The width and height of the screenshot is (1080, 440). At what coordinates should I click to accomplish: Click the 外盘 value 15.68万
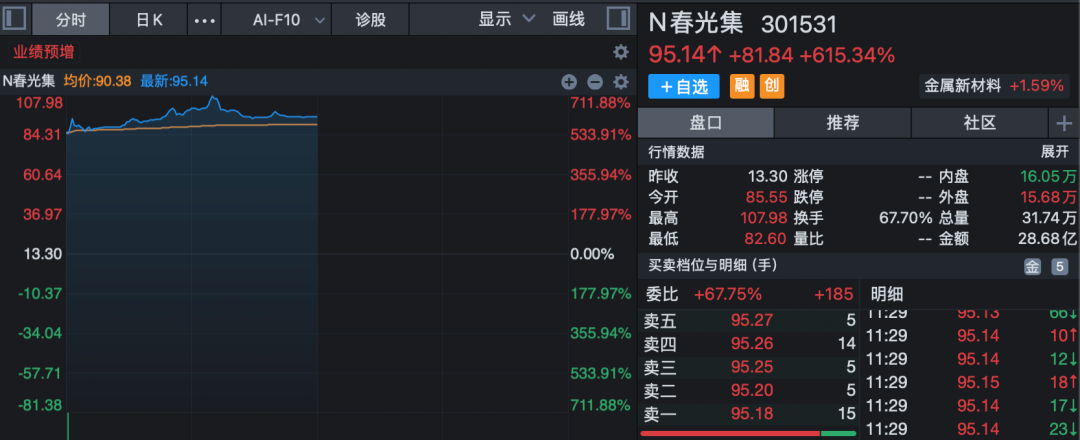[1048, 197]
